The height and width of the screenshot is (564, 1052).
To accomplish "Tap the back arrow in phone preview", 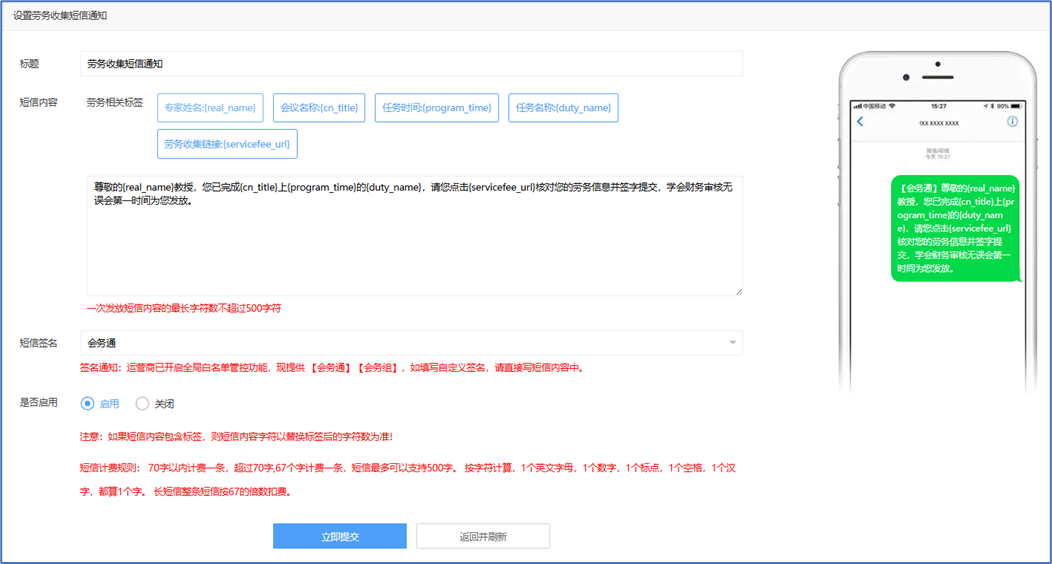I will coord(860,122).
